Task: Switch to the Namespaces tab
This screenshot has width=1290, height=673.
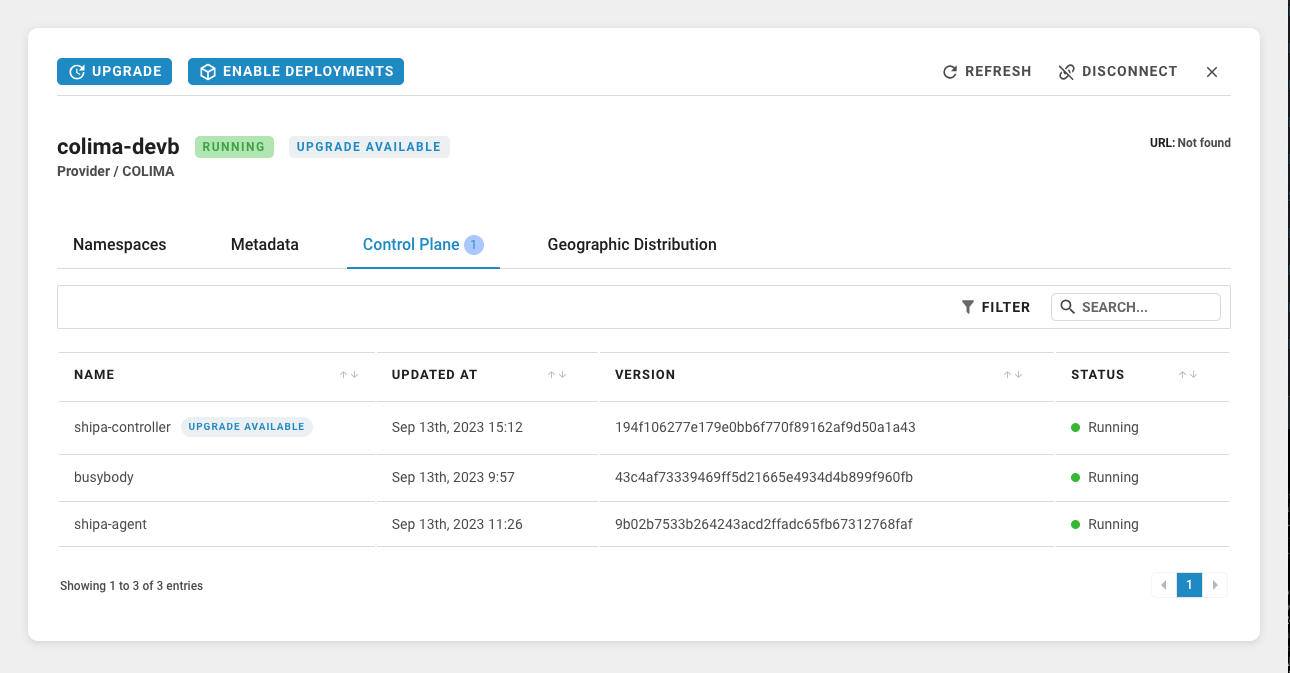Action: coord(120,245)
